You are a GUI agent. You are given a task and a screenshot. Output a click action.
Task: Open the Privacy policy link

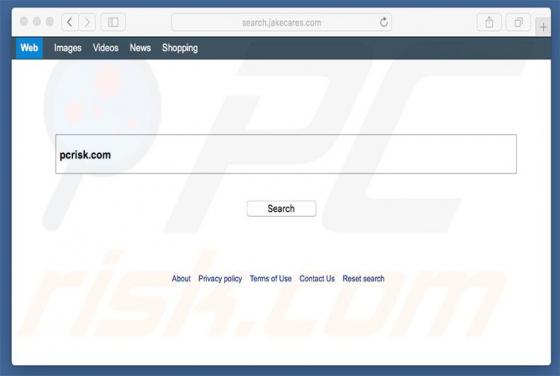coord(220,279)
